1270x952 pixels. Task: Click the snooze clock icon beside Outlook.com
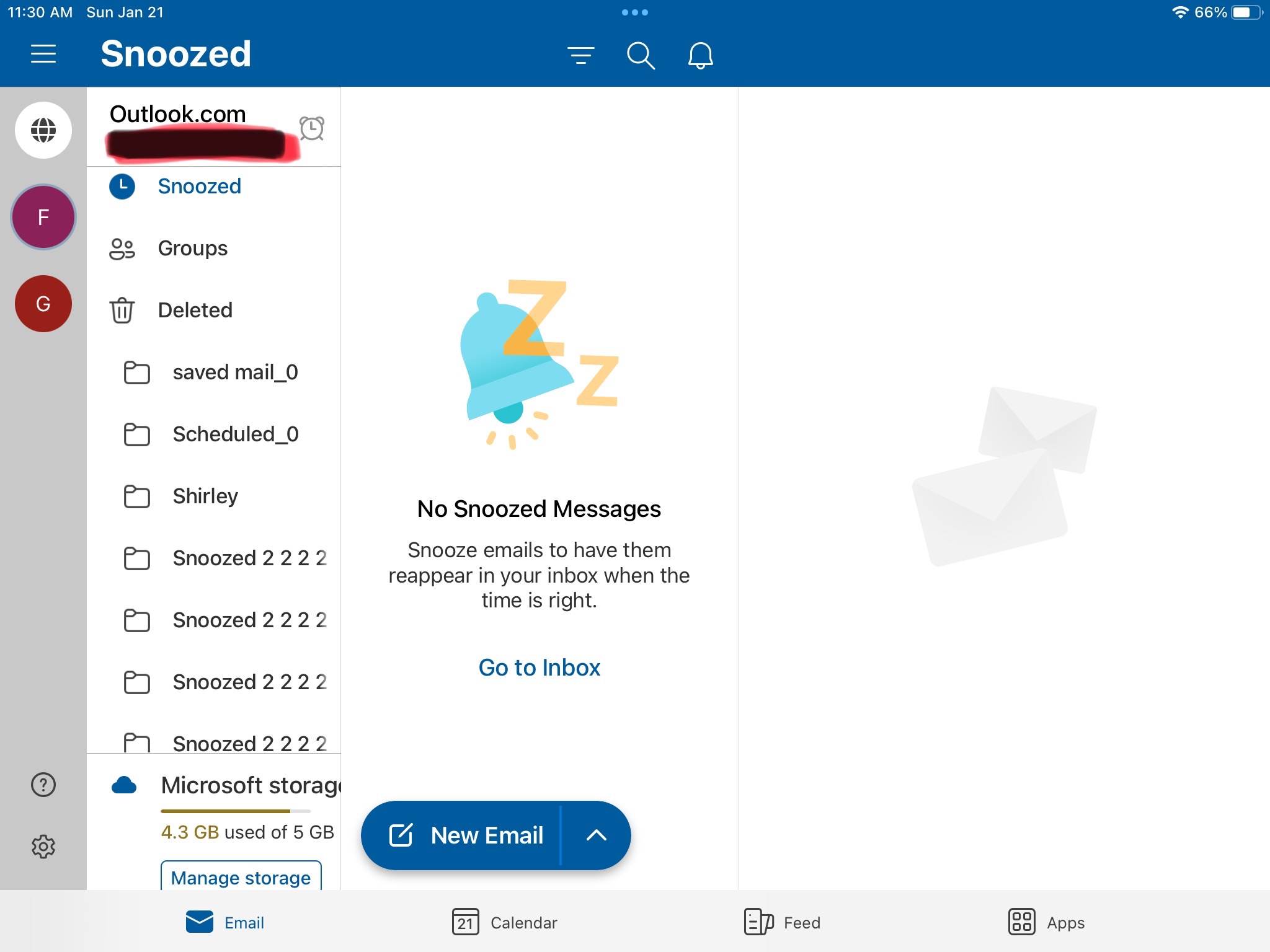312,128
